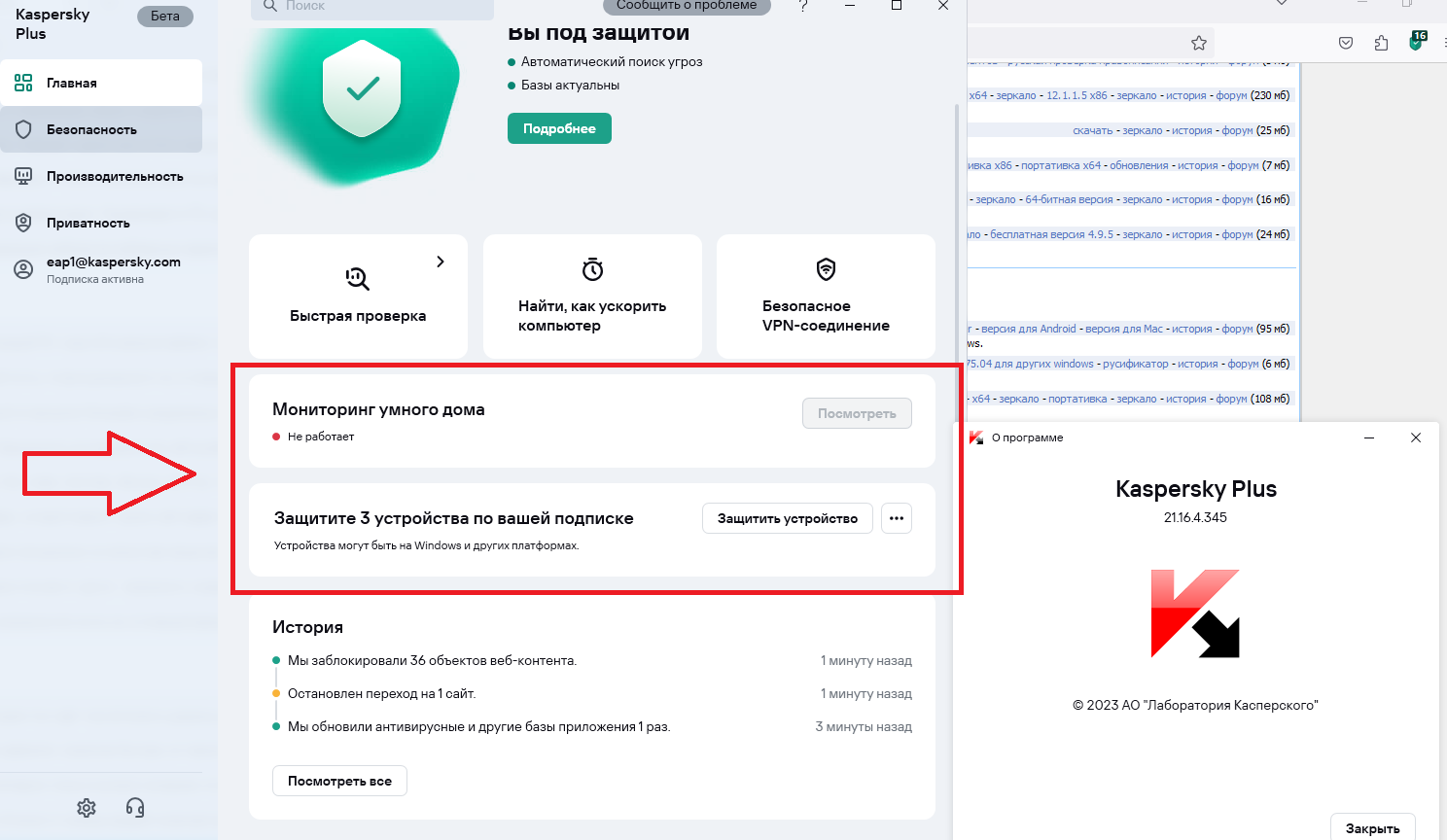Click the Поиск search field

372,7
